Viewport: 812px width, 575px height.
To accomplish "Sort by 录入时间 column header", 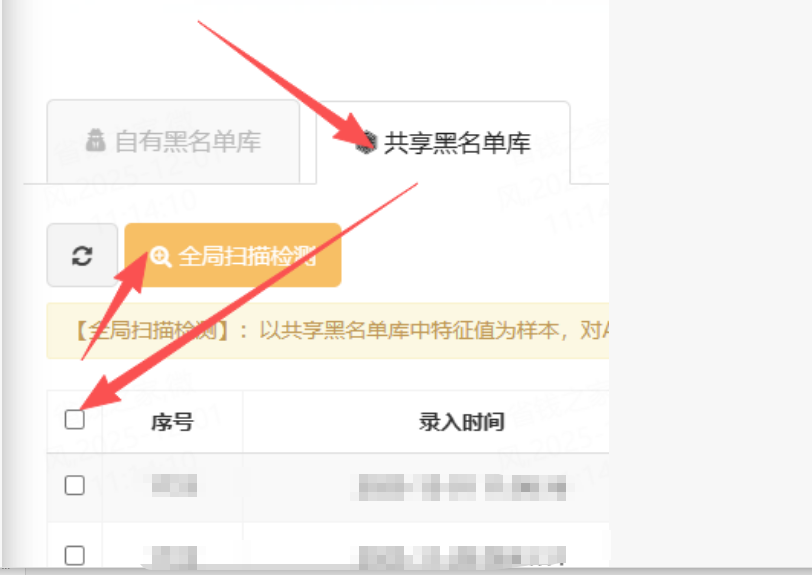I will 461,422.
